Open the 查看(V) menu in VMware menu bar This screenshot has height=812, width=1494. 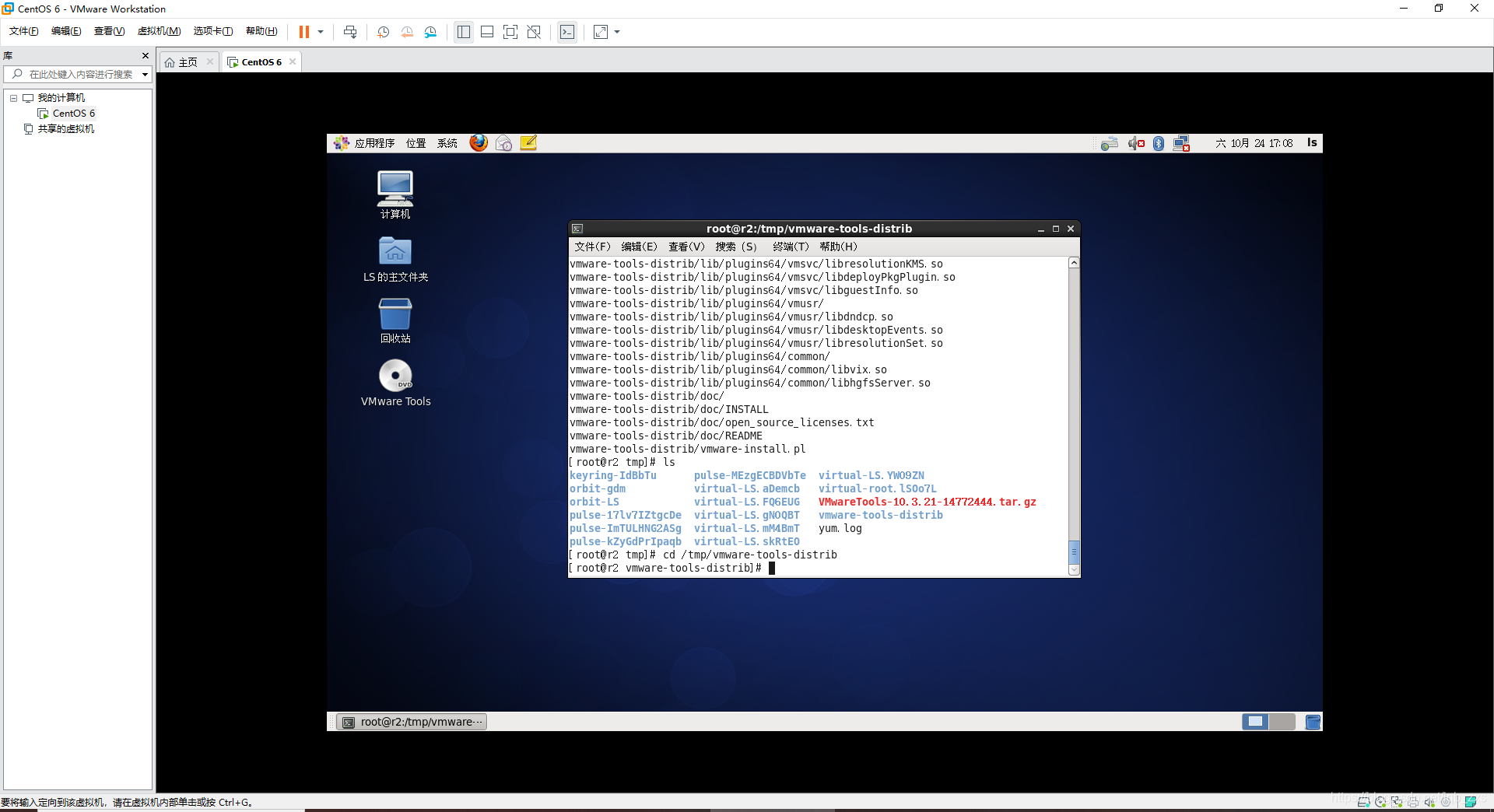point(109,31)
